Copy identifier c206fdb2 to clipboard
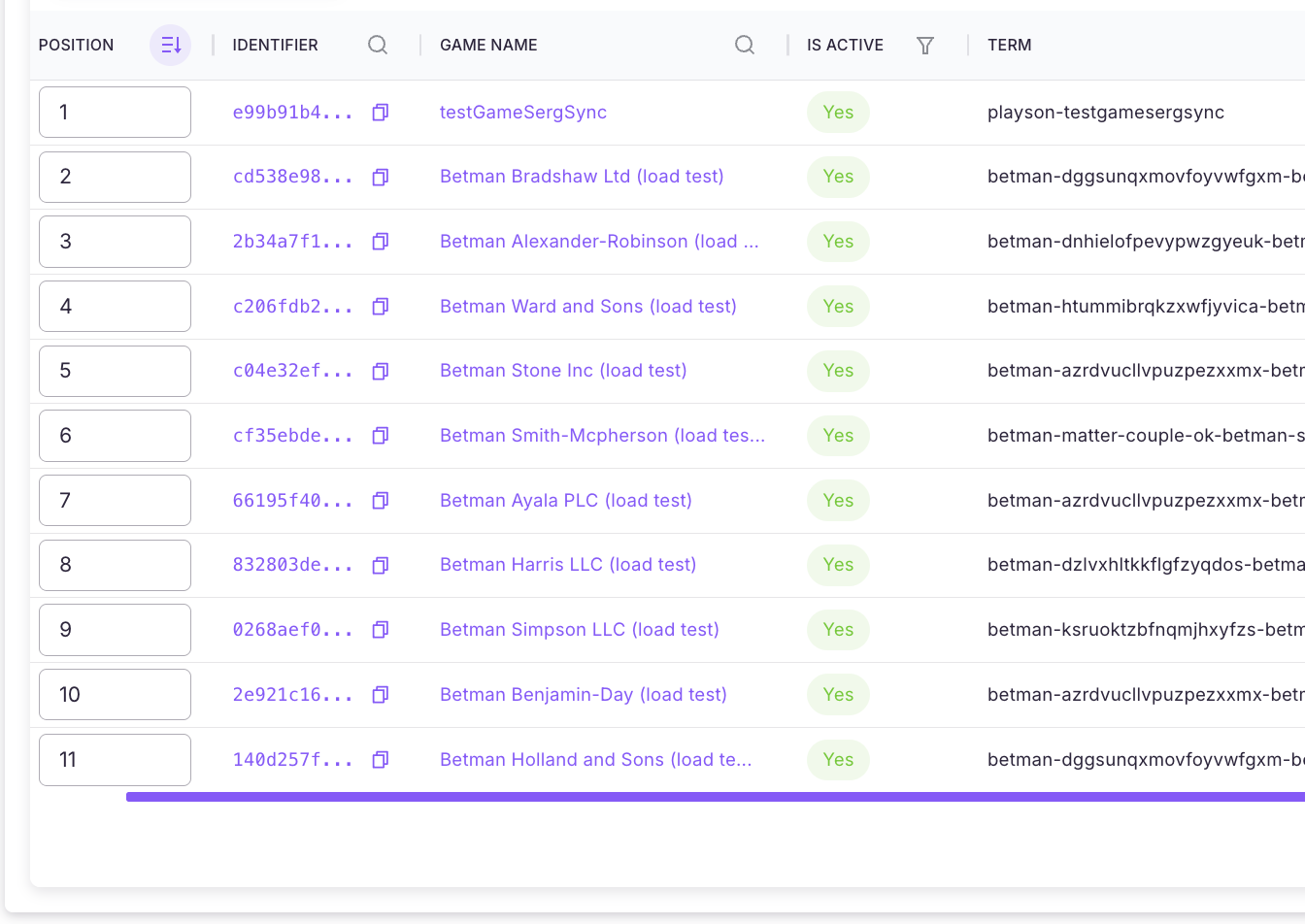Screen dimensions: 1305x924 (x=381, y=307)
